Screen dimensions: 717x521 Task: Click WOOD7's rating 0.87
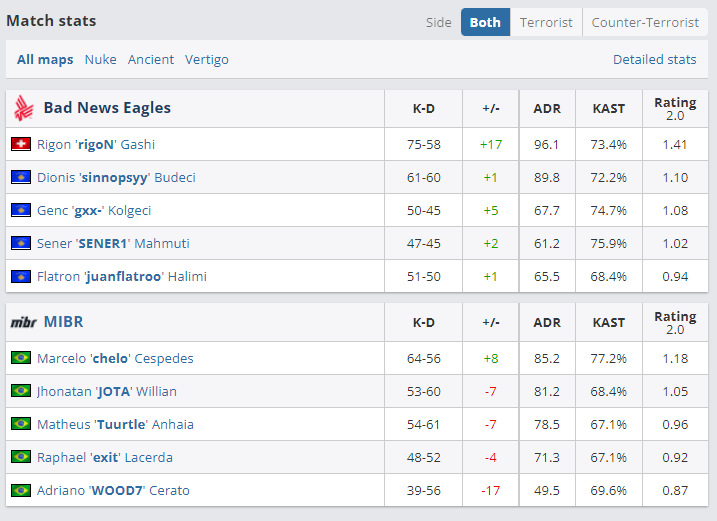pos(675,490)
